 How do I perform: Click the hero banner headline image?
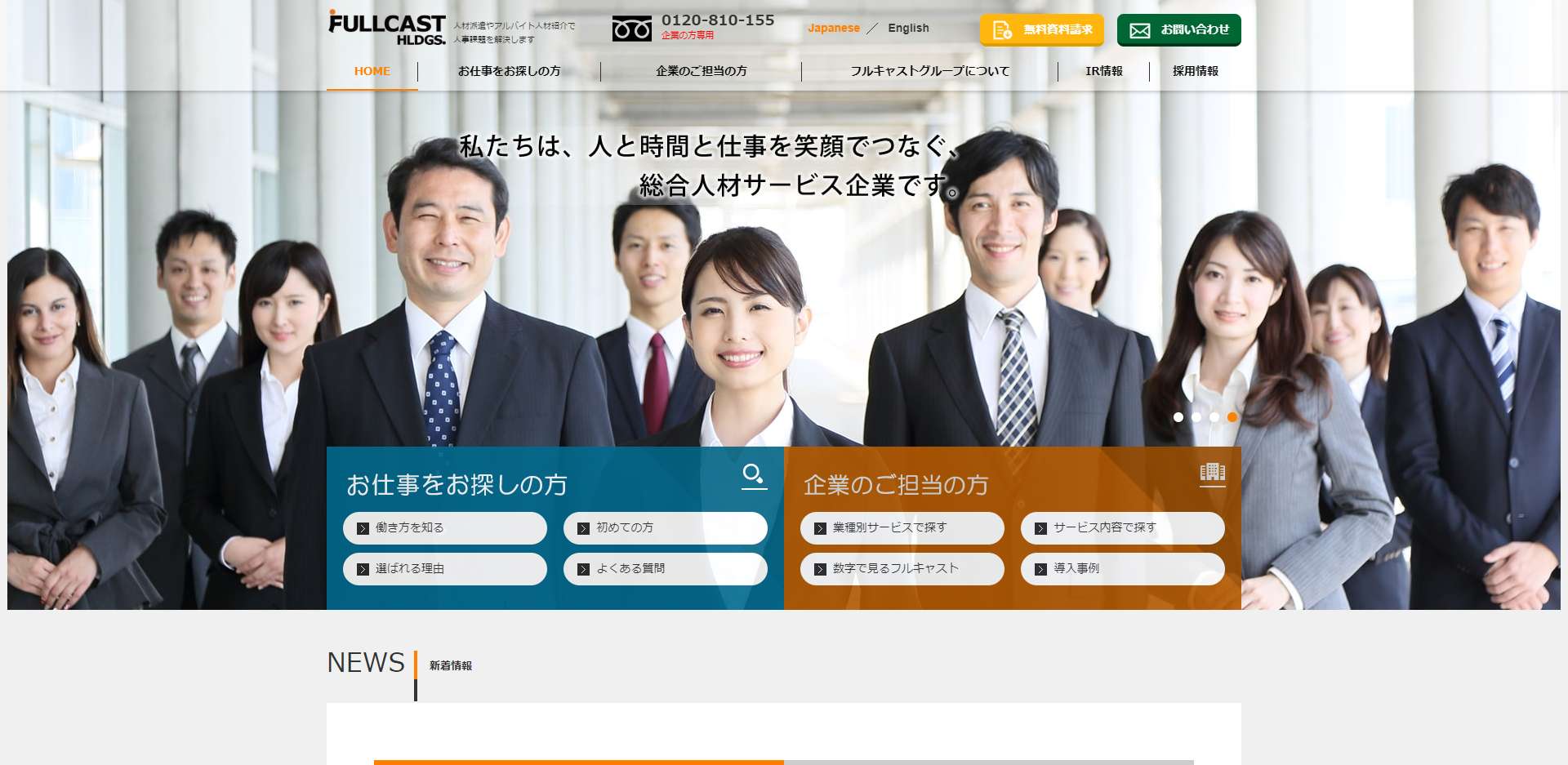[709, 167]
